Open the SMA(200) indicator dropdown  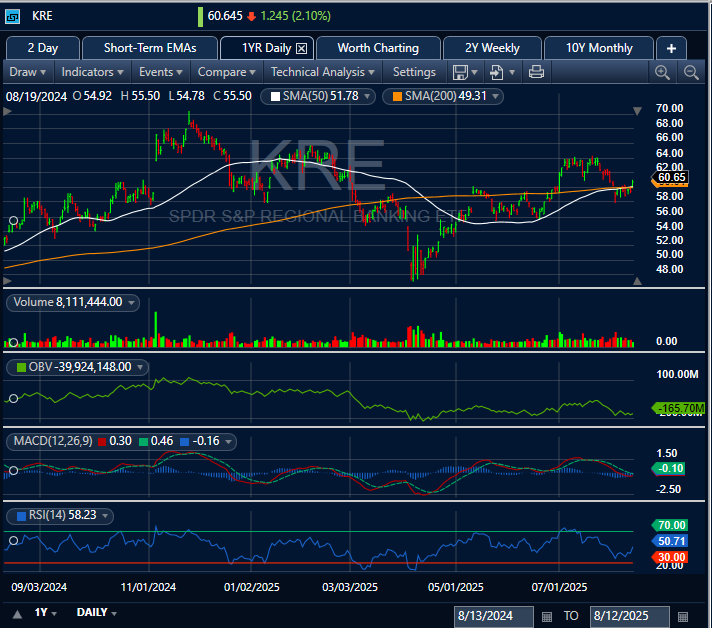496,96
